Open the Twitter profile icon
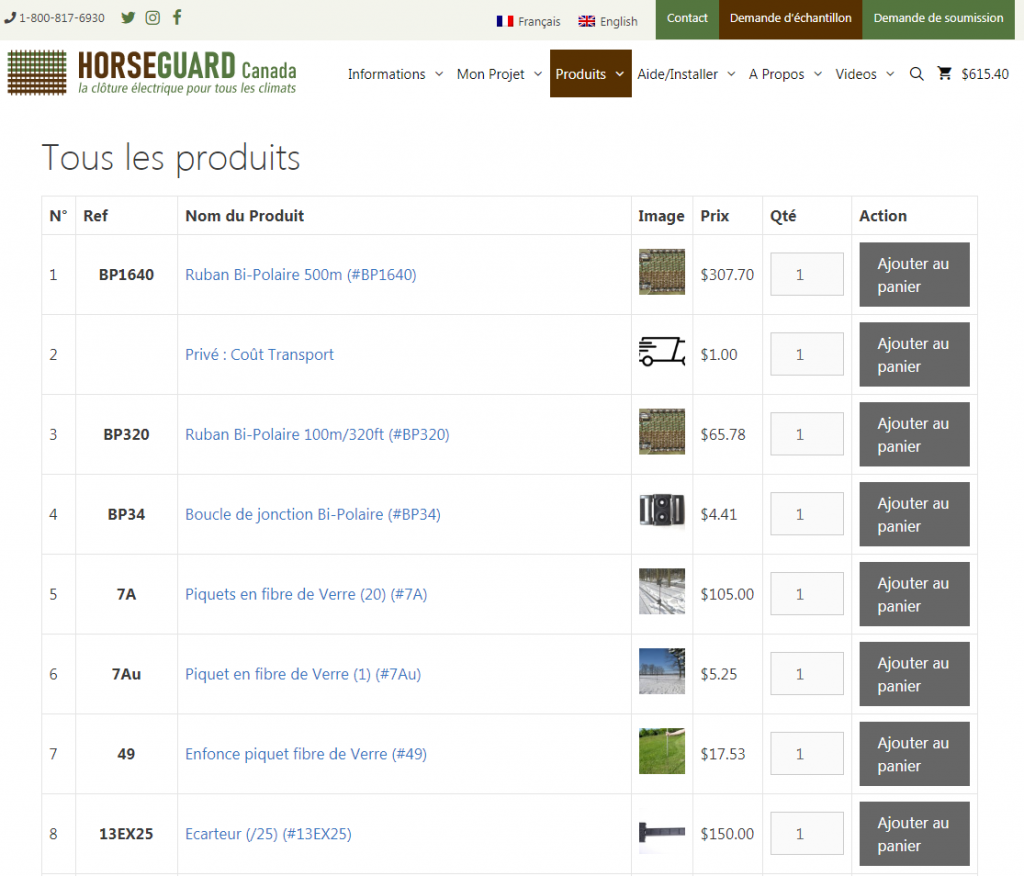Viewport: 1024px width, 876px height. tap(128, 18)
